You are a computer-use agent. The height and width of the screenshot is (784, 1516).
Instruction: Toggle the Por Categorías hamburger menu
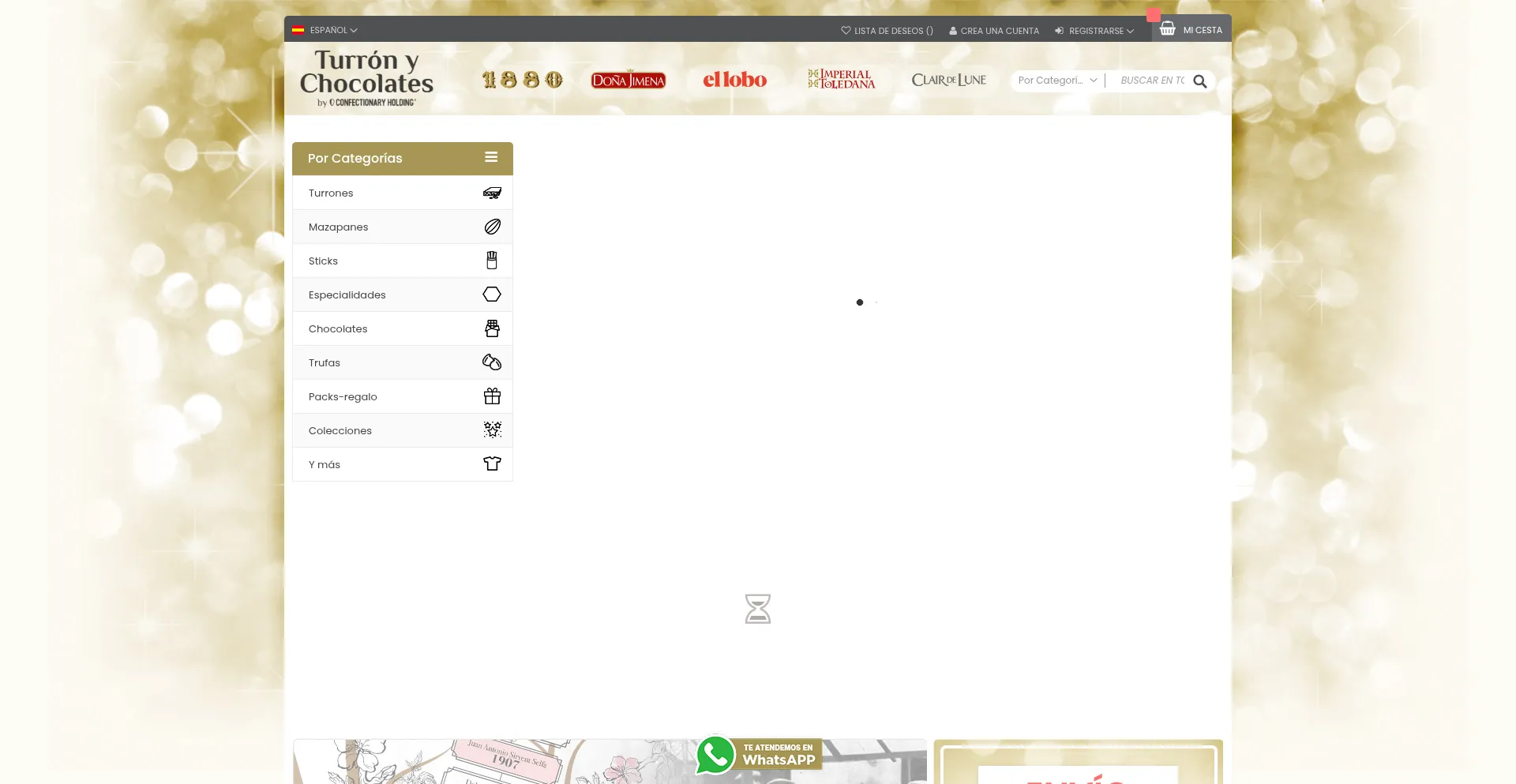tap(491, 158)
